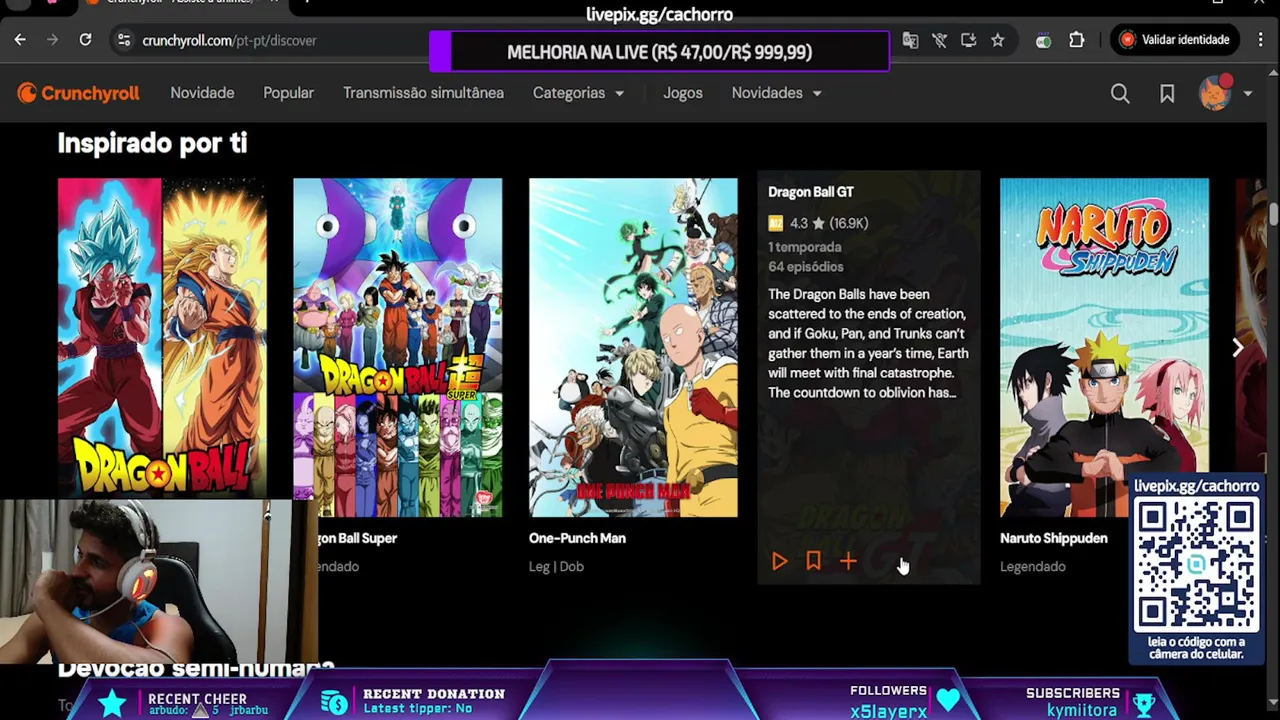Click the Leg | Dob label under One-Punch Man
Image resolution: width=1280 pixels, height=720 pixels.
point(556,566)
